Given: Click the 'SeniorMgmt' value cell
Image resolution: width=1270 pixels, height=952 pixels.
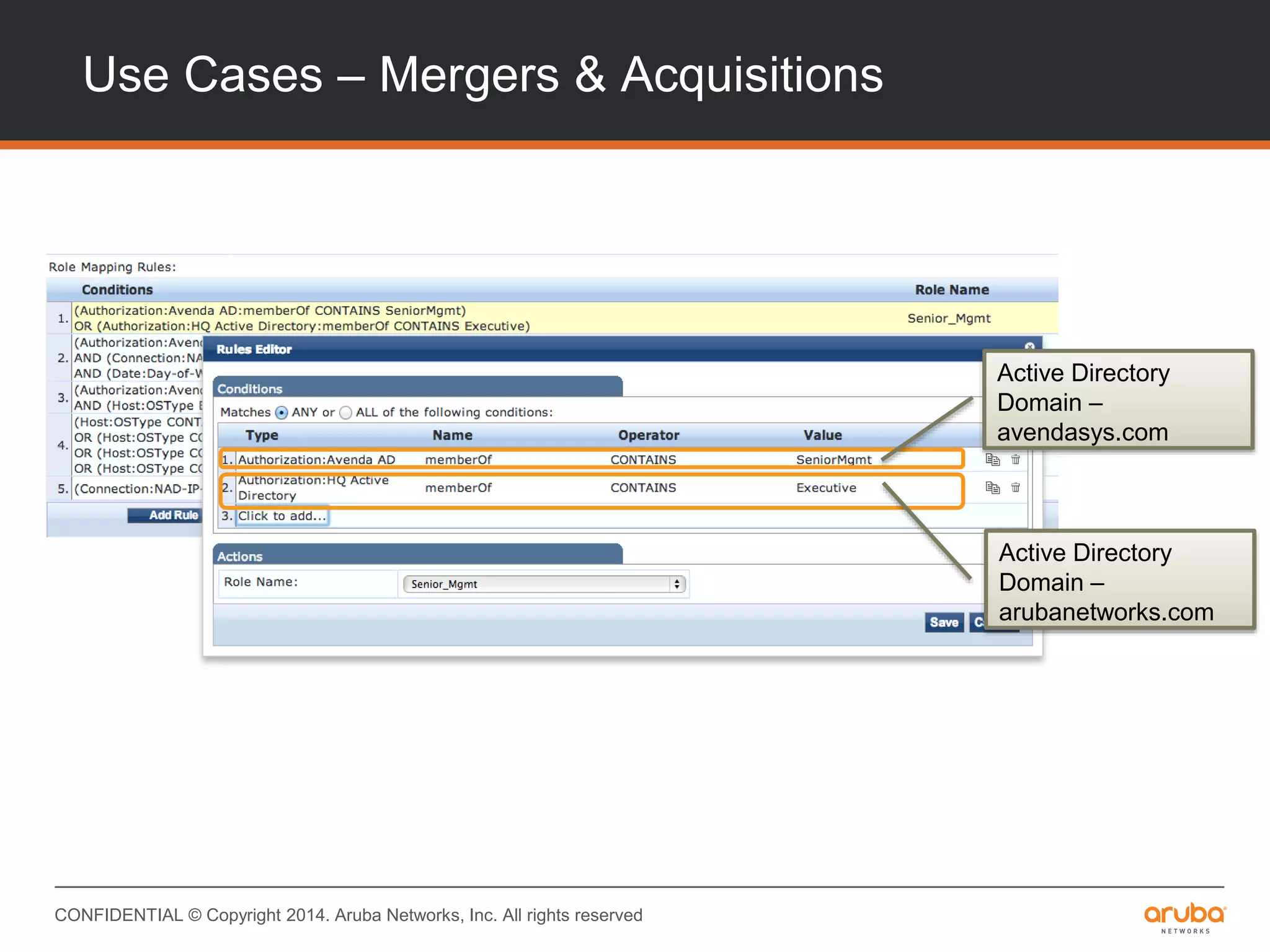Looking at the screenshot, I should (x=834, y=460).
